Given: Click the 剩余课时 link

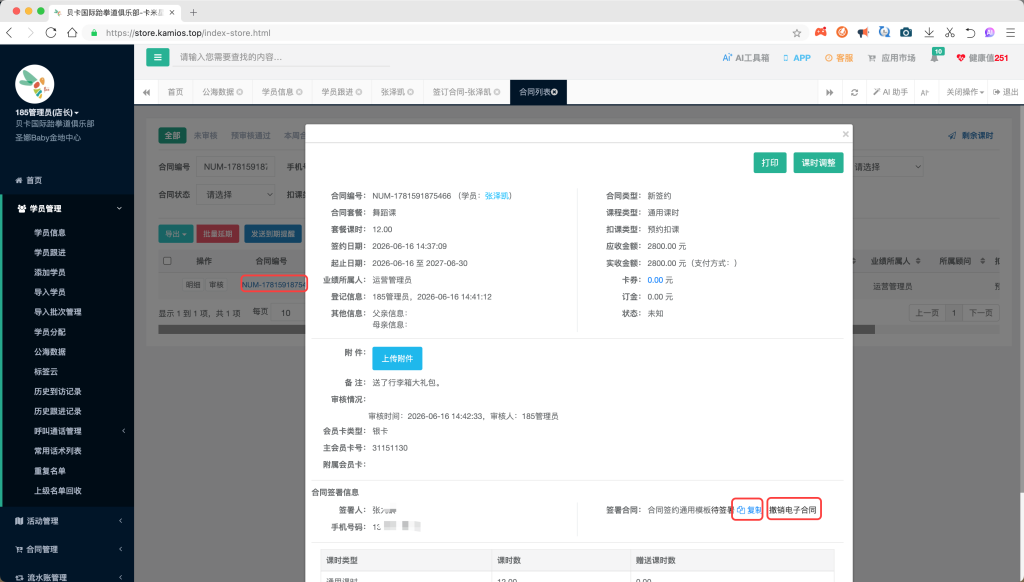Looking at the screenshot, I should (971, 135).
